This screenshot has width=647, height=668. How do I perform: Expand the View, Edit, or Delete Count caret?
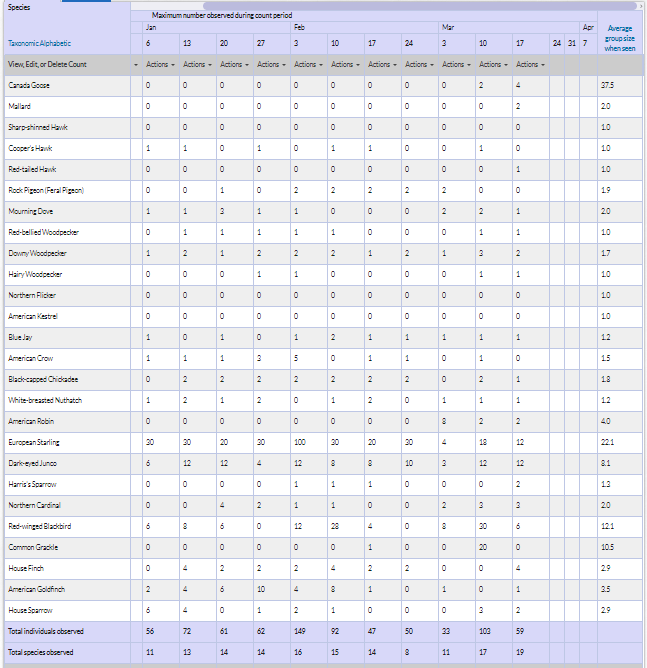[136, 65]
